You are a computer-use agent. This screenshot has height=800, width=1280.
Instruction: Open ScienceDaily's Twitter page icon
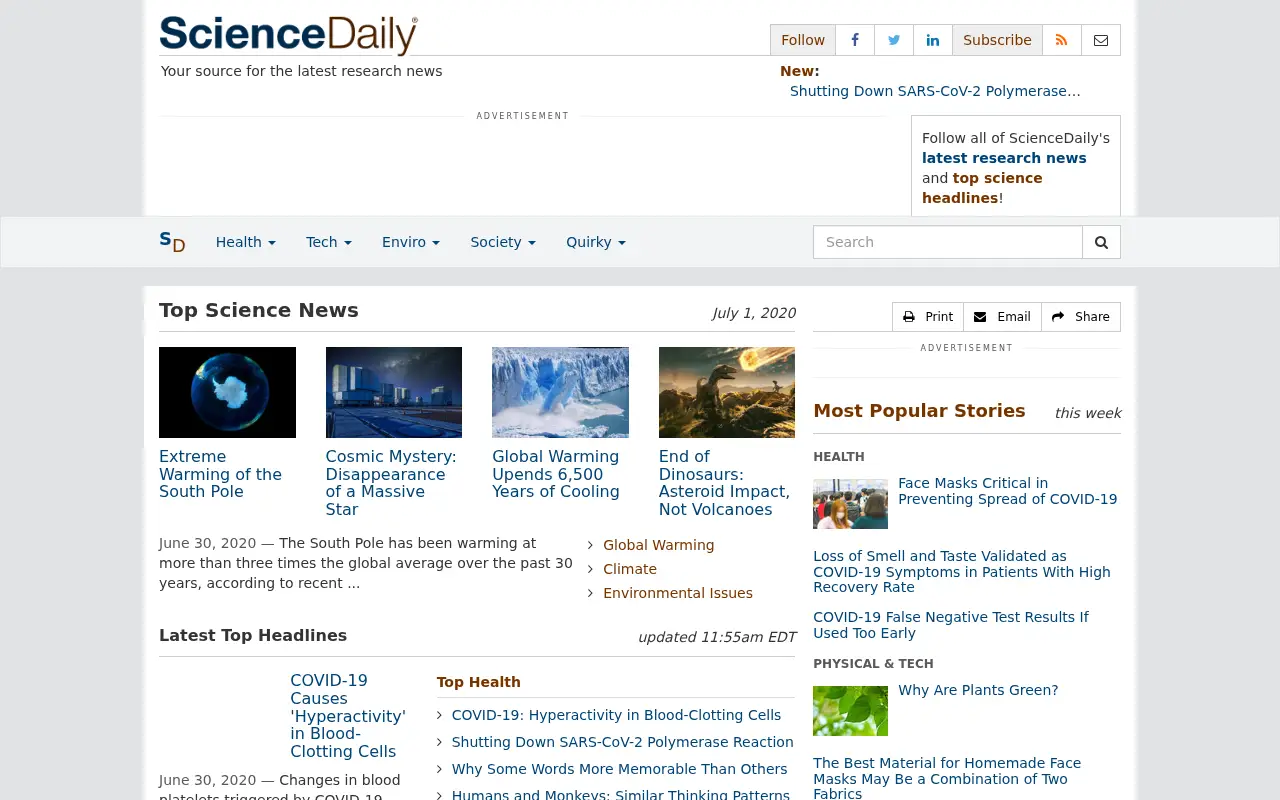(x=894, y=40)
